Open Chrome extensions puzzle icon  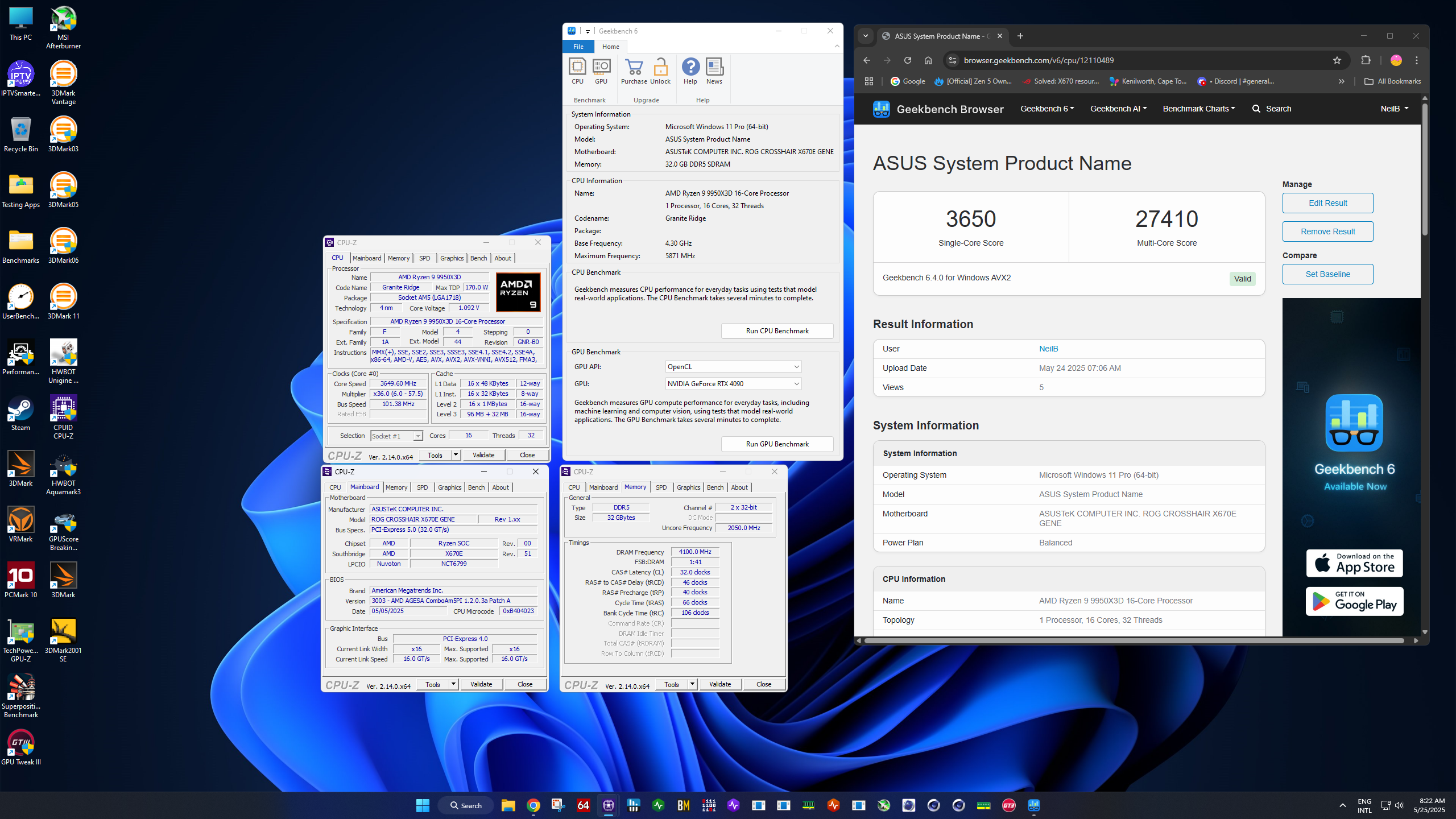pos(1366,60)
